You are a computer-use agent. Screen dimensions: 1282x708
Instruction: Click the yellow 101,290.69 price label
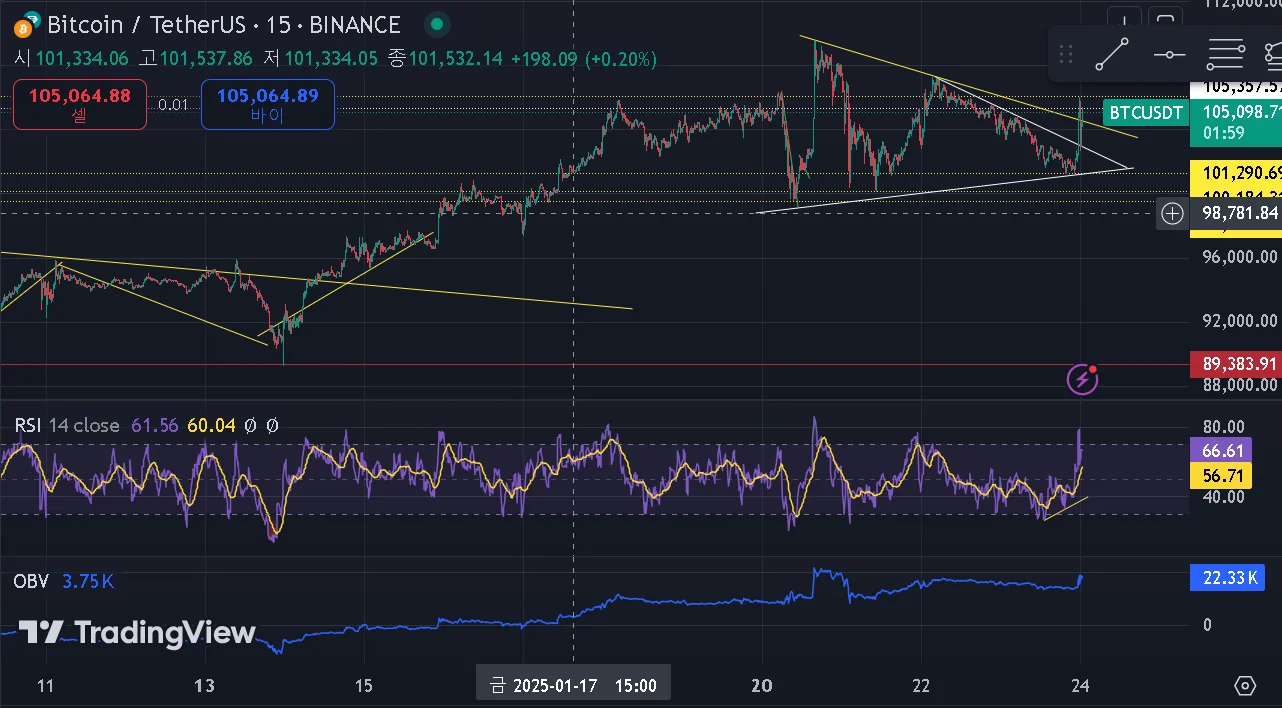[x=1235, y=172]
